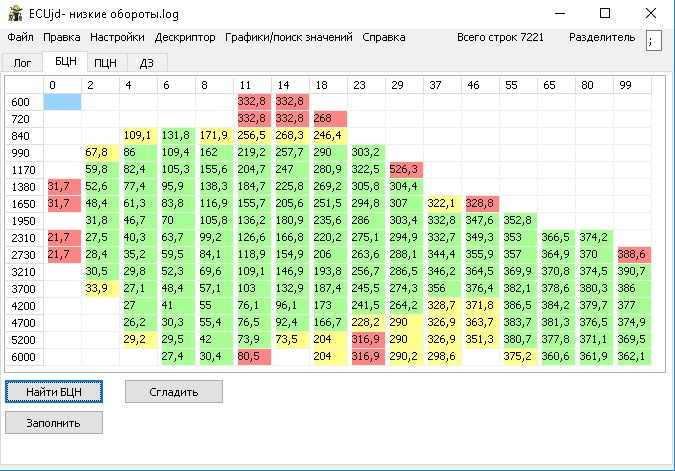Click row header 1950

pyautogui.click(x=25, y=220)
